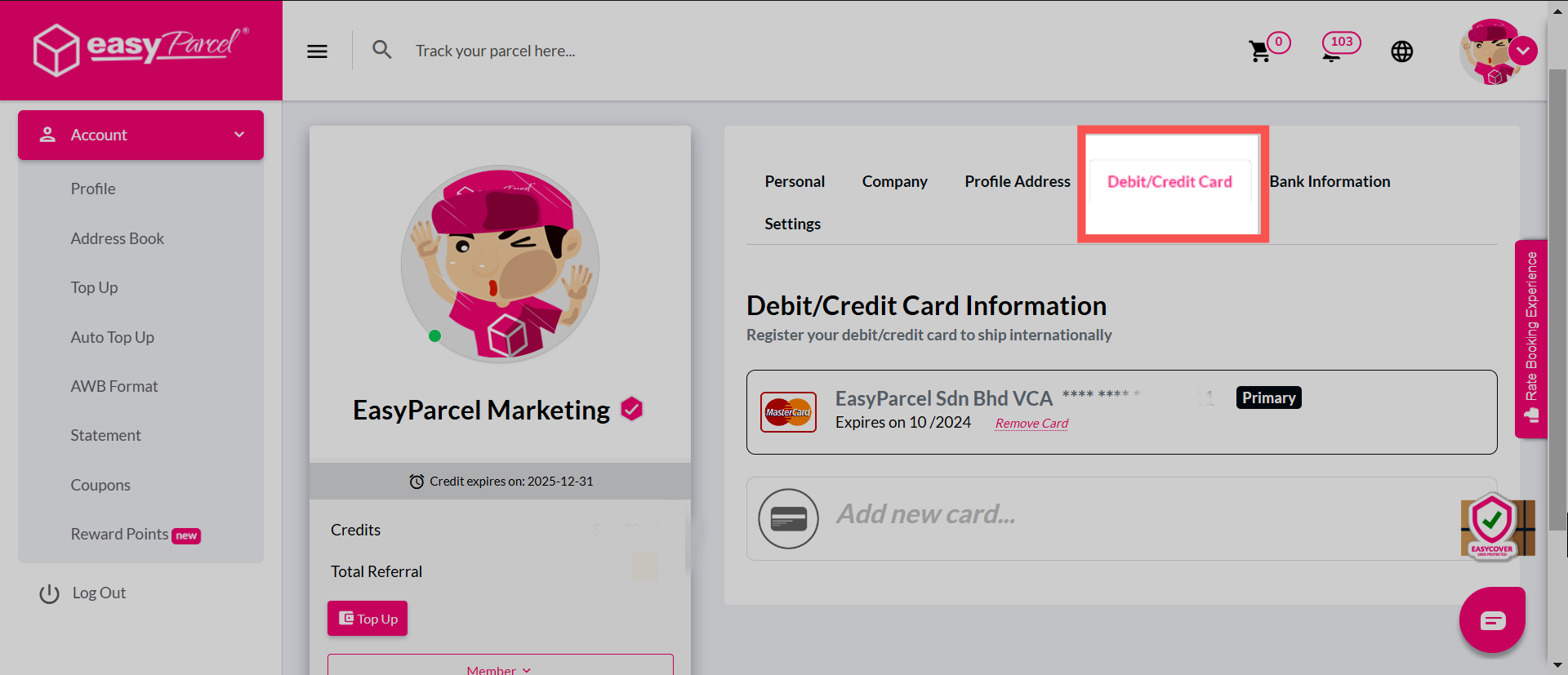Screen dimensions: 1568x675
Task: Switch to the Company tab
Action: click(x=894, y=181)
